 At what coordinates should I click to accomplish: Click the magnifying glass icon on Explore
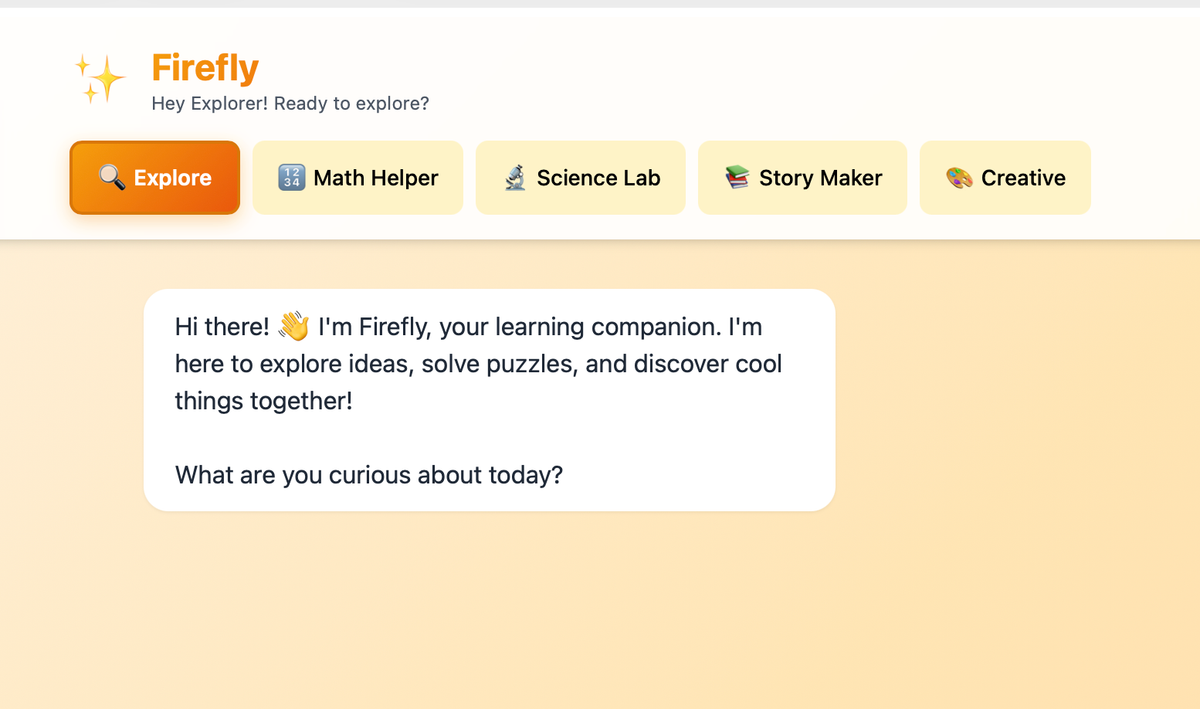point(111,177)
